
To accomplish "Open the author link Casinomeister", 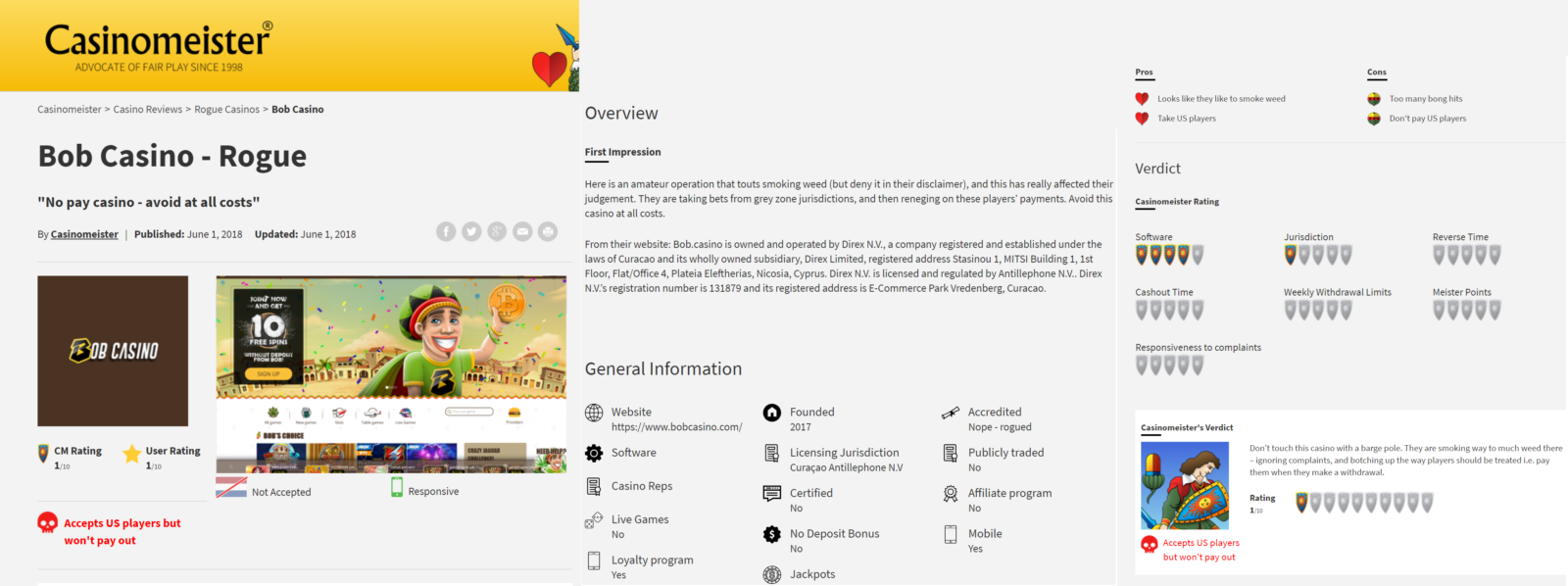I will click(x=84, y=235).
